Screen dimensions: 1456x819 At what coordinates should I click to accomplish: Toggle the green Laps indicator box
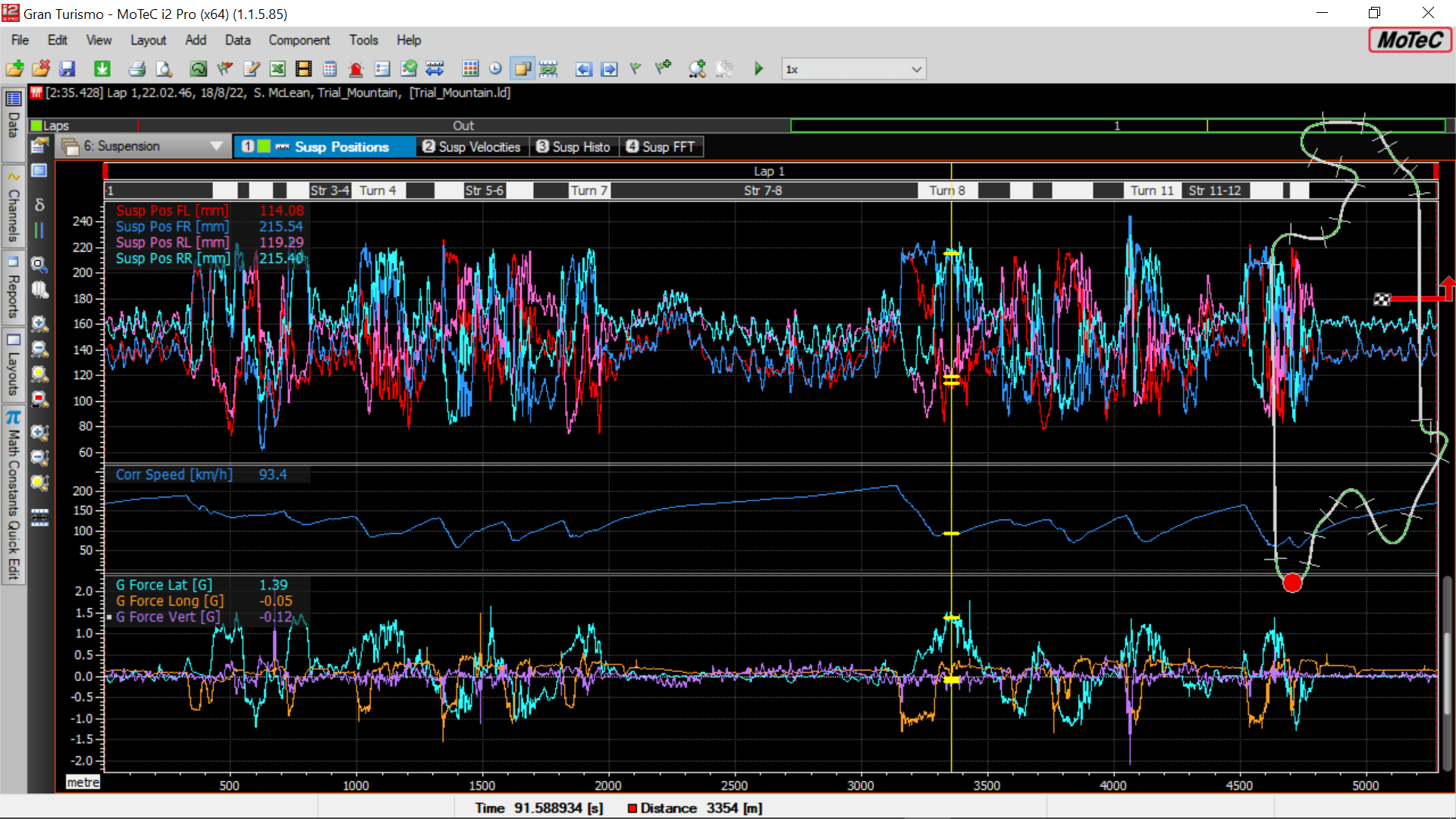(36, 126)
